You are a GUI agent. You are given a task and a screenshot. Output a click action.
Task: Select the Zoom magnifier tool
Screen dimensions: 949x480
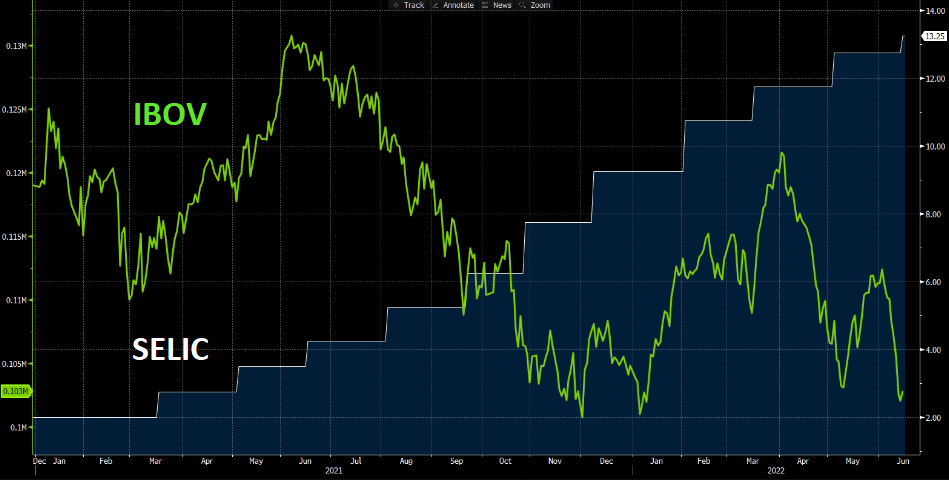534,5
